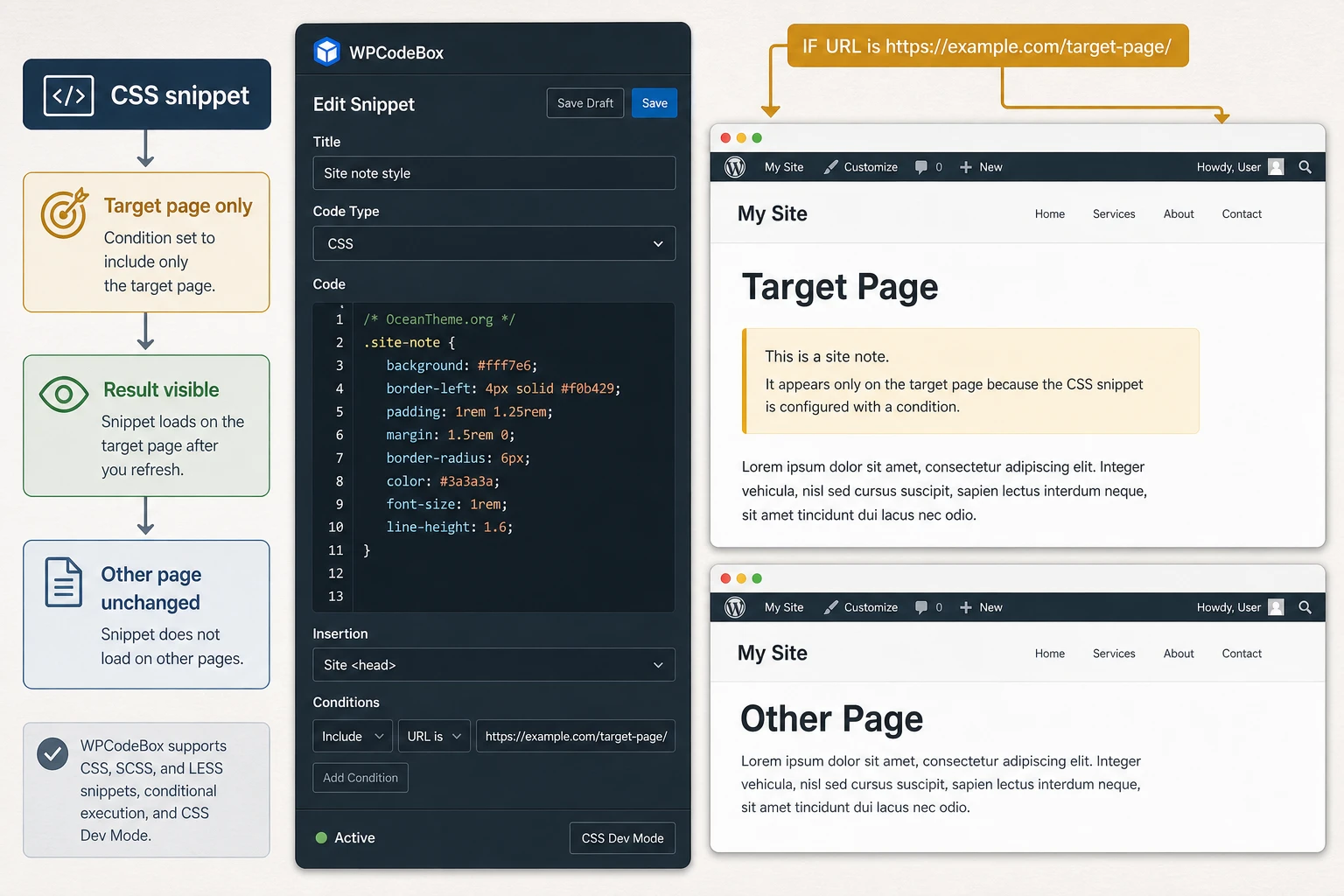Click the eye icon beside Result visible
1344x896 pixels.
coord(64,395)
